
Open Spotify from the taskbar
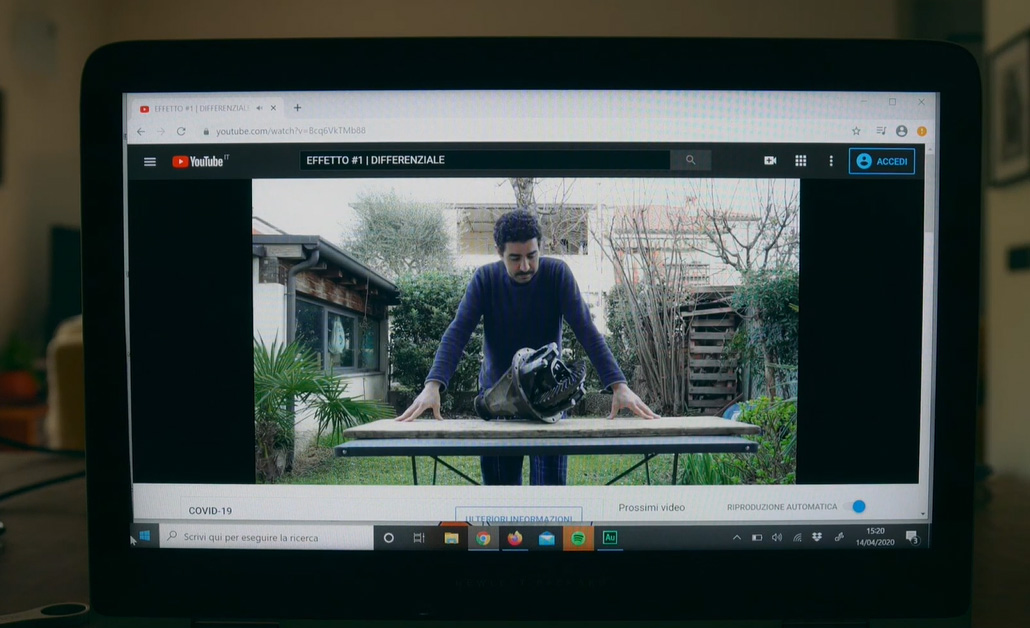pyautogui.click(x=578, y=538)
